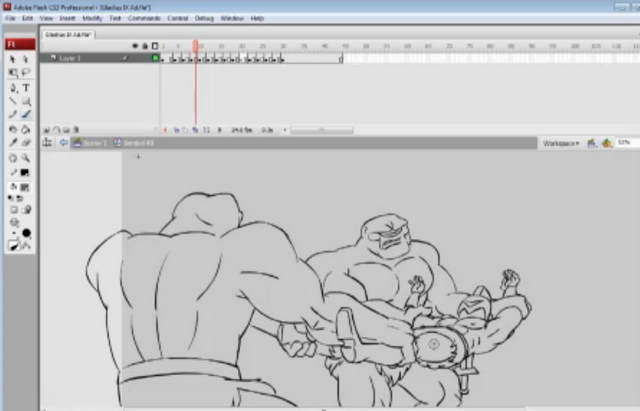Click the Insert Layer Folder icon
The width and height of the screenshot is (640, 411).
(x=66, y=130)
